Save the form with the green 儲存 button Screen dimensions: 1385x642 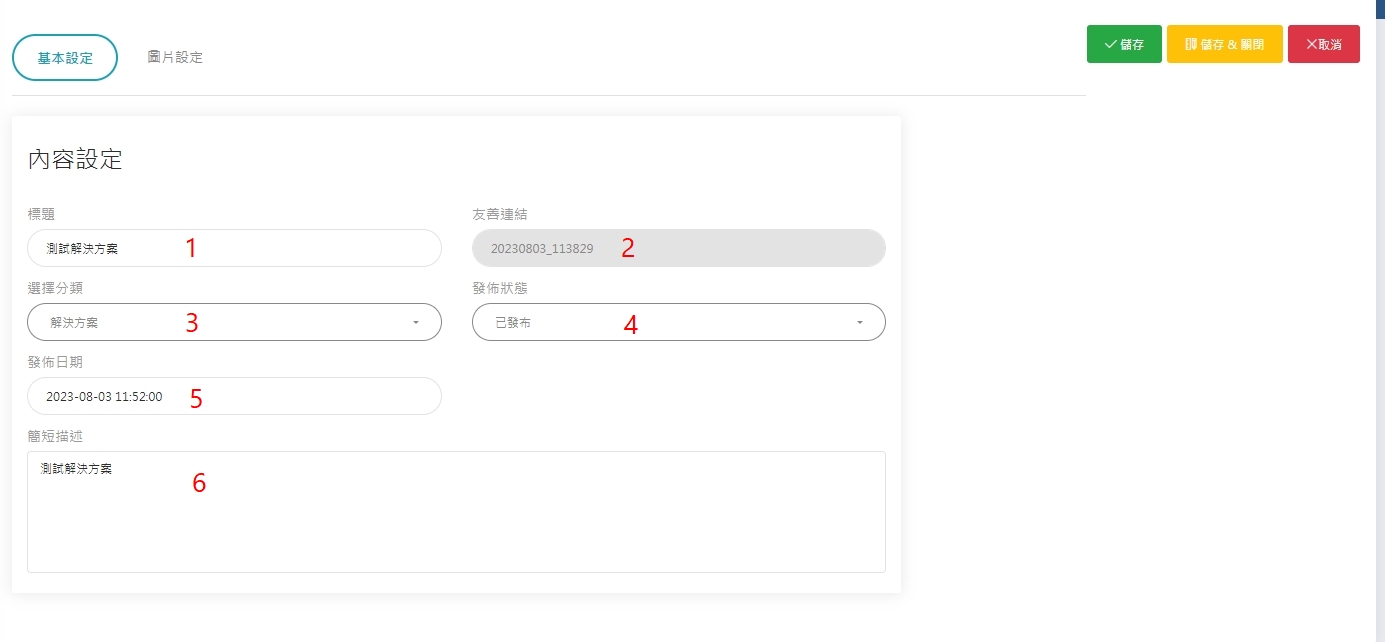point(1124,45)
